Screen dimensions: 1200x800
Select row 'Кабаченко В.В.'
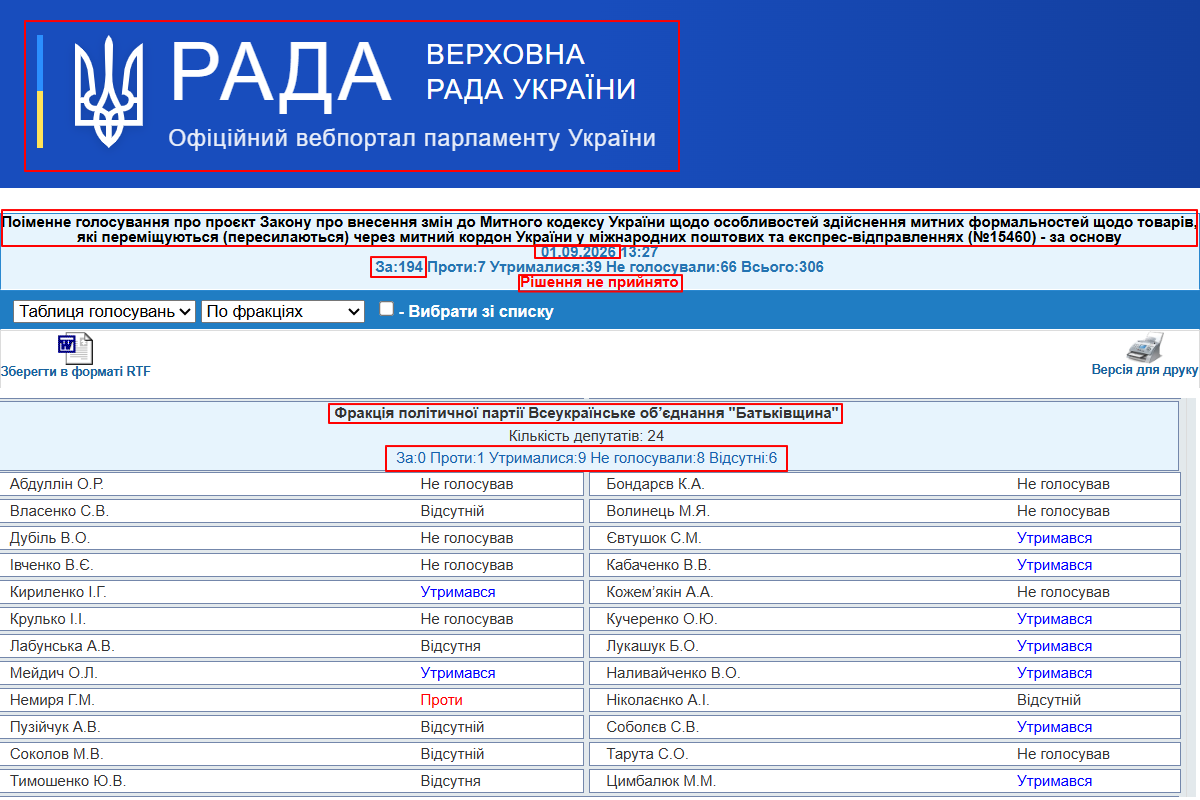884,565
